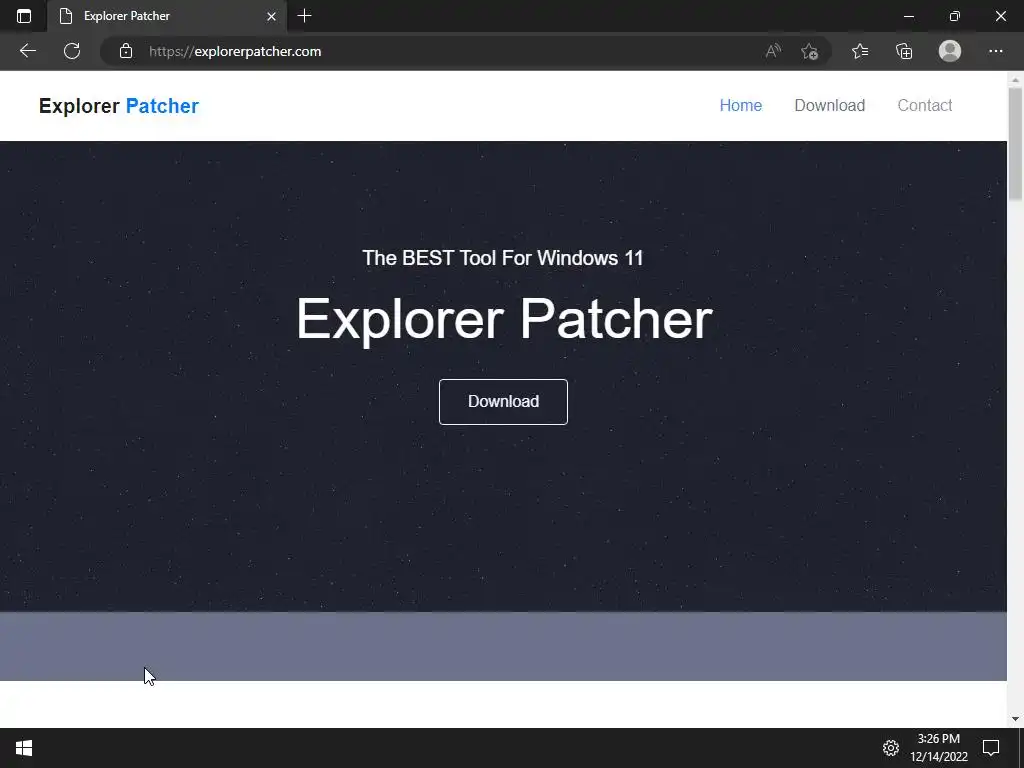This screenshot has height=768, width=1024.
Task: Refresh the page with the reload icon
Action: [x=72, y=51]
